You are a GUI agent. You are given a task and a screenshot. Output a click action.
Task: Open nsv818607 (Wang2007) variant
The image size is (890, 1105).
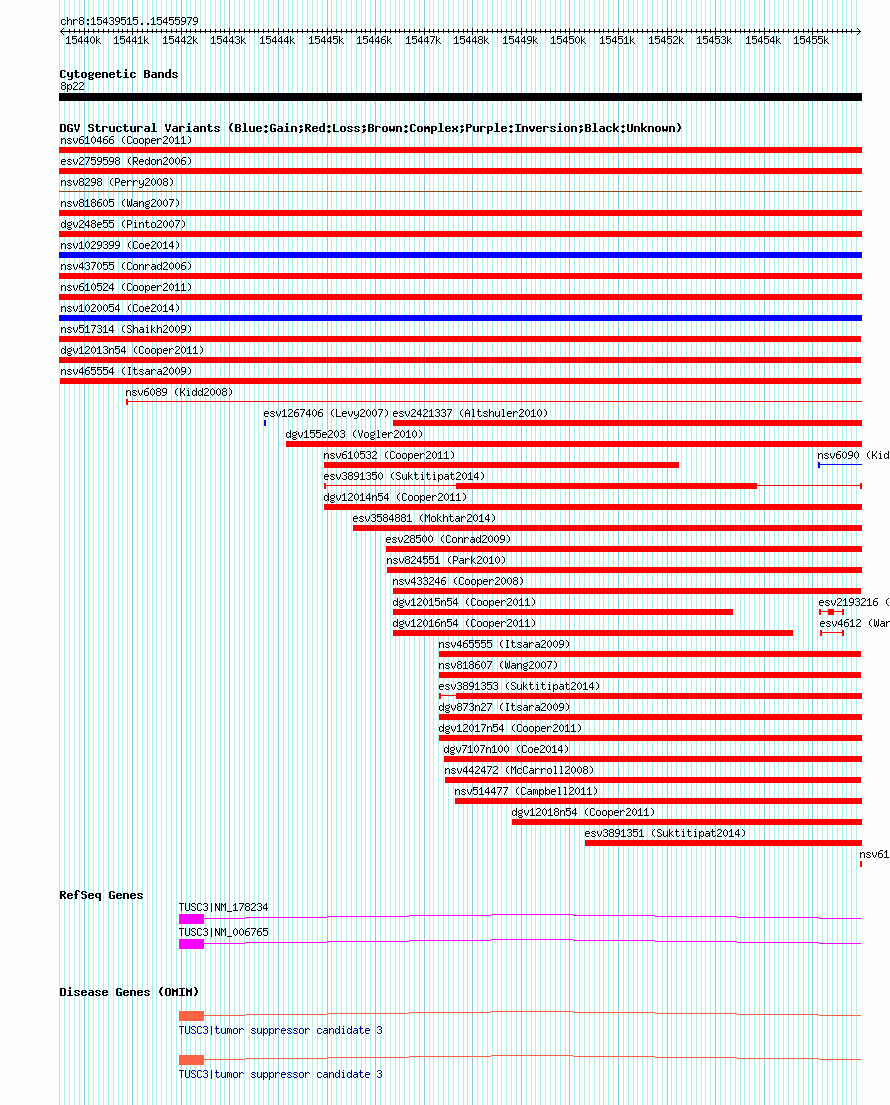498,665
